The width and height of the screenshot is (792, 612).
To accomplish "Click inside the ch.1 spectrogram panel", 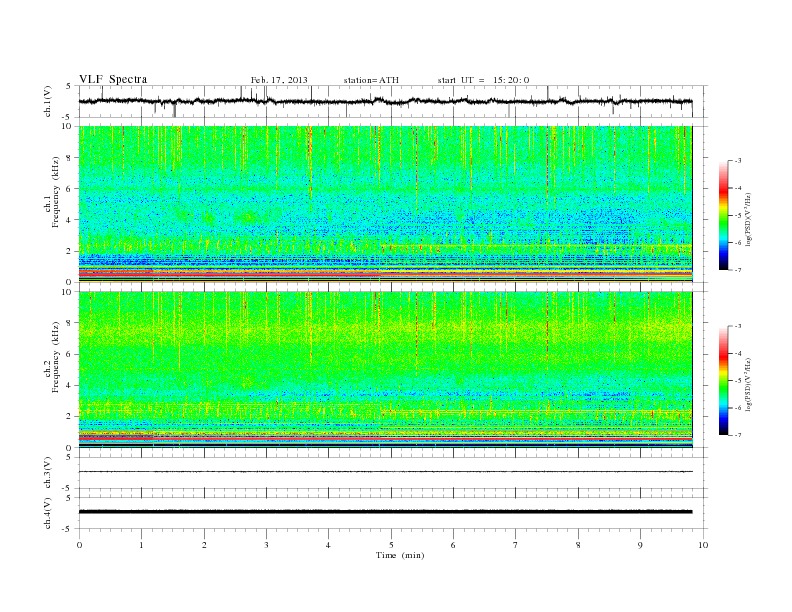I will click(385, 204).
